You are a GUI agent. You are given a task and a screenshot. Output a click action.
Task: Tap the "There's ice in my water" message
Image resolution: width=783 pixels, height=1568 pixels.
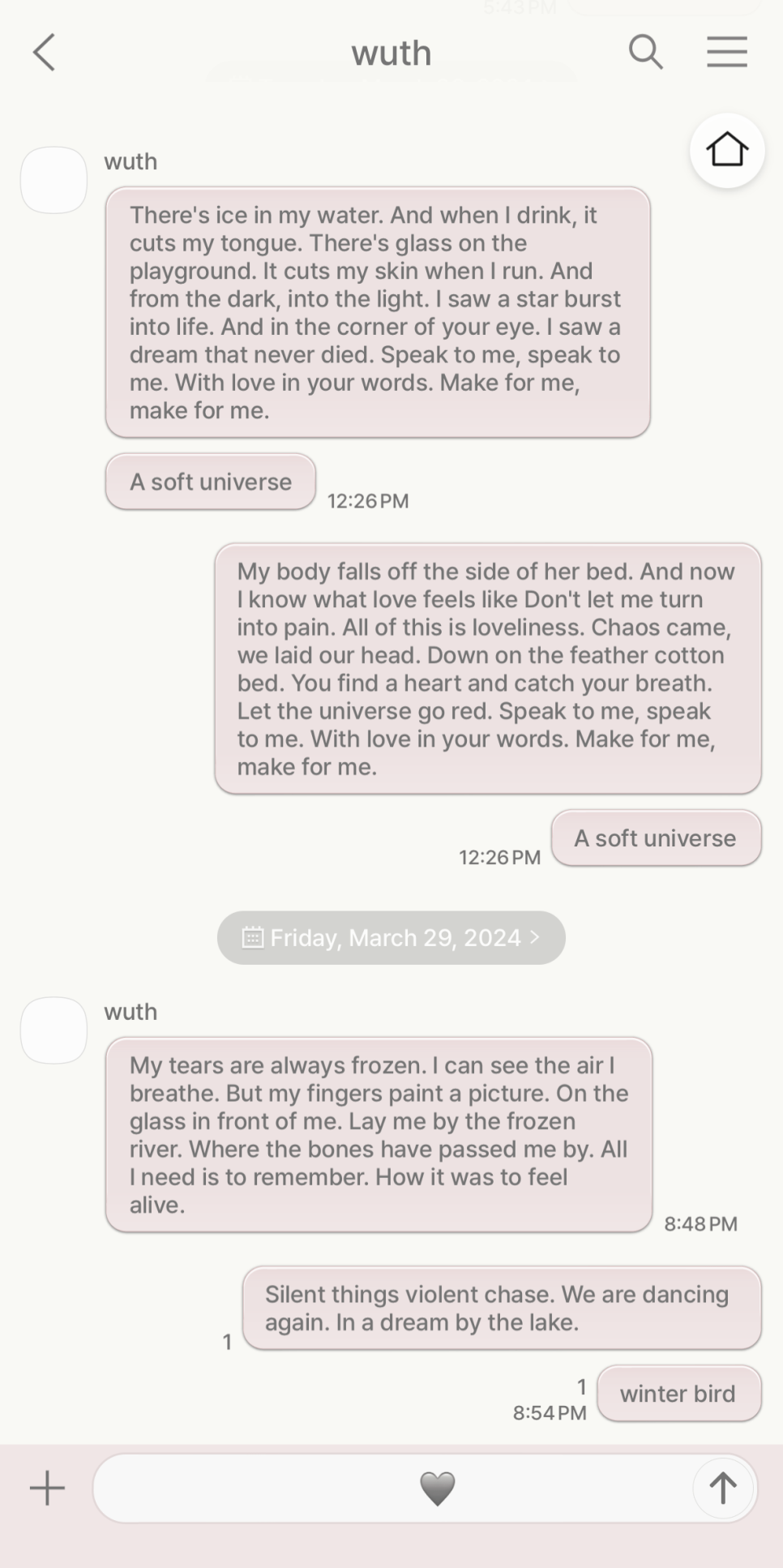(x=378, y=313)
